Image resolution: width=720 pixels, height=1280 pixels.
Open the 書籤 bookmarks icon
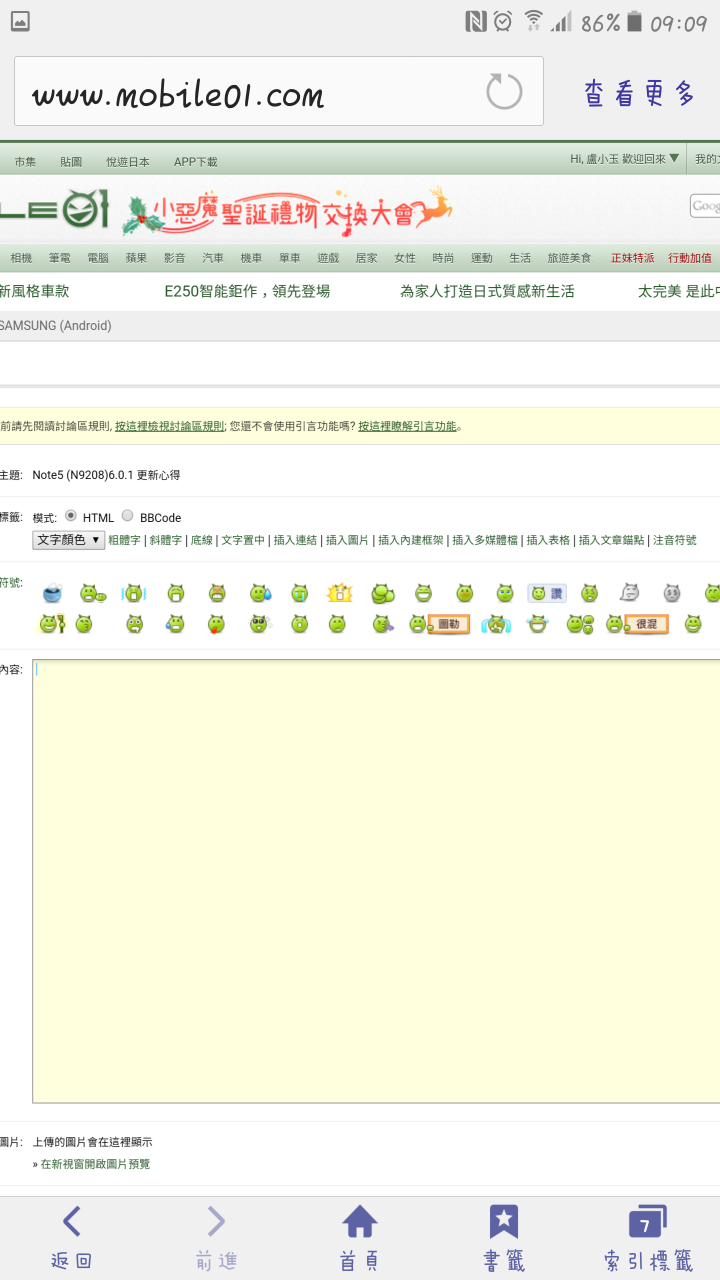coord(504,1238)
